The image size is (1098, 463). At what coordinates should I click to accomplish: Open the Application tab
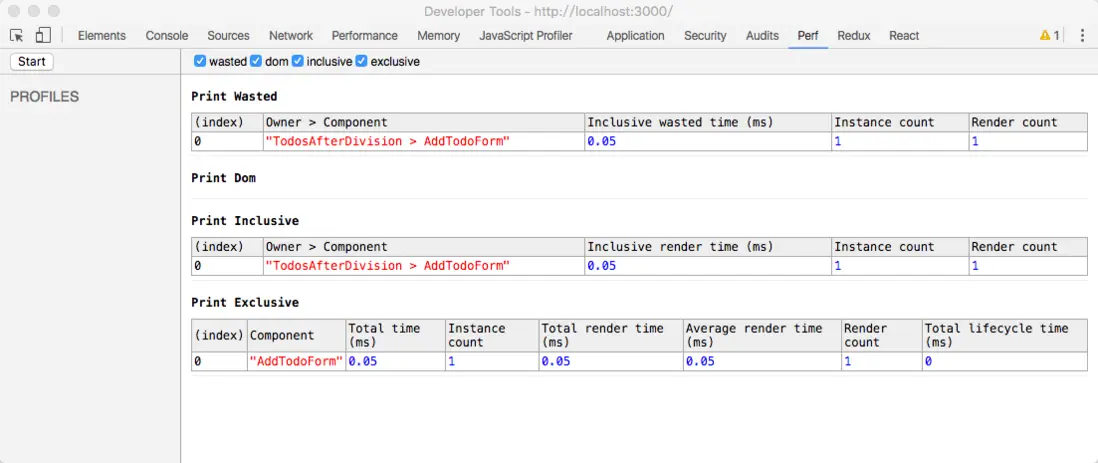coord(635,35)
